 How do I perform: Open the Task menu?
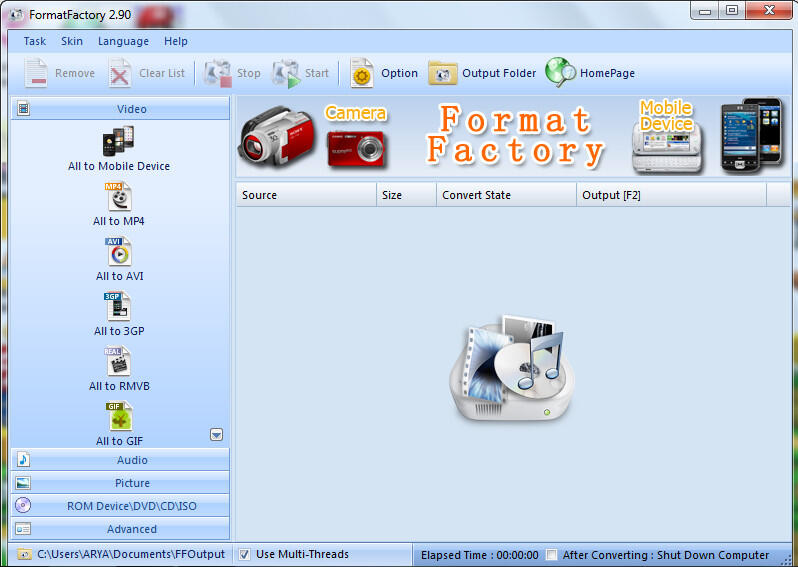point(35,41)
